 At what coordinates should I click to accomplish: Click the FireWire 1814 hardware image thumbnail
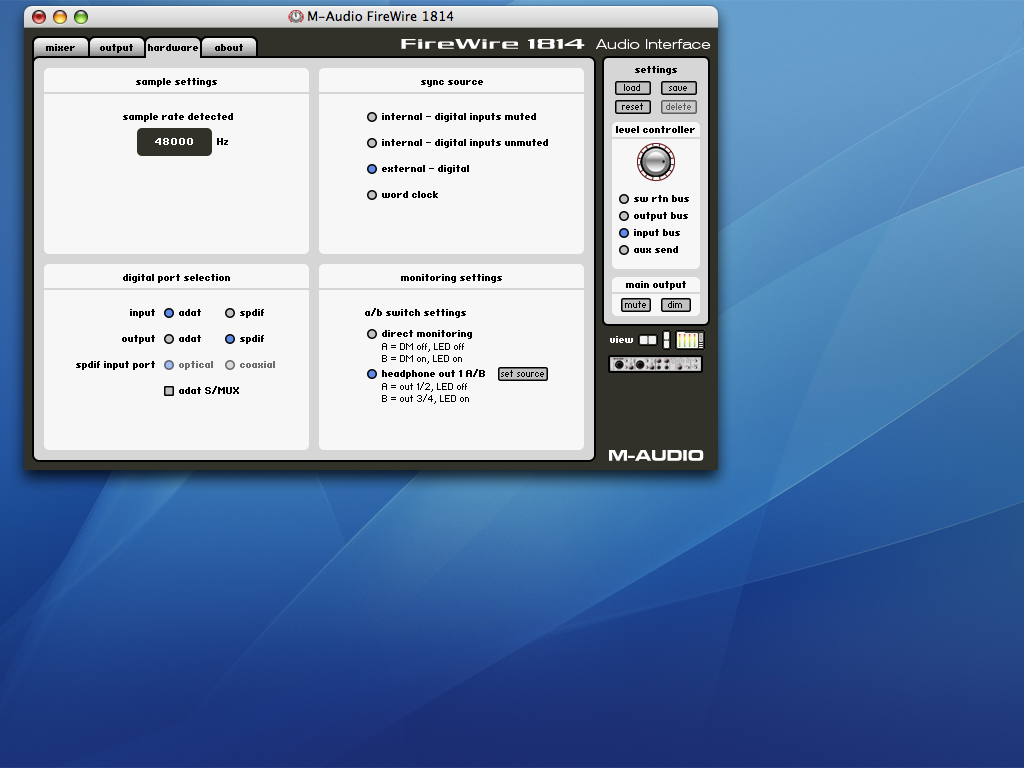pyautogui.click(x=655, y=364)
